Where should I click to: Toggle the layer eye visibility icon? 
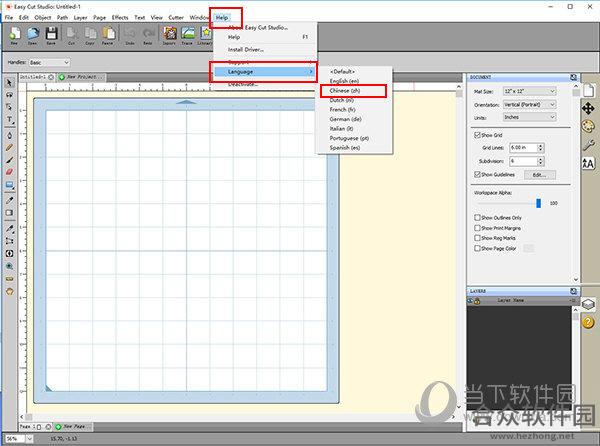(470, 301)
